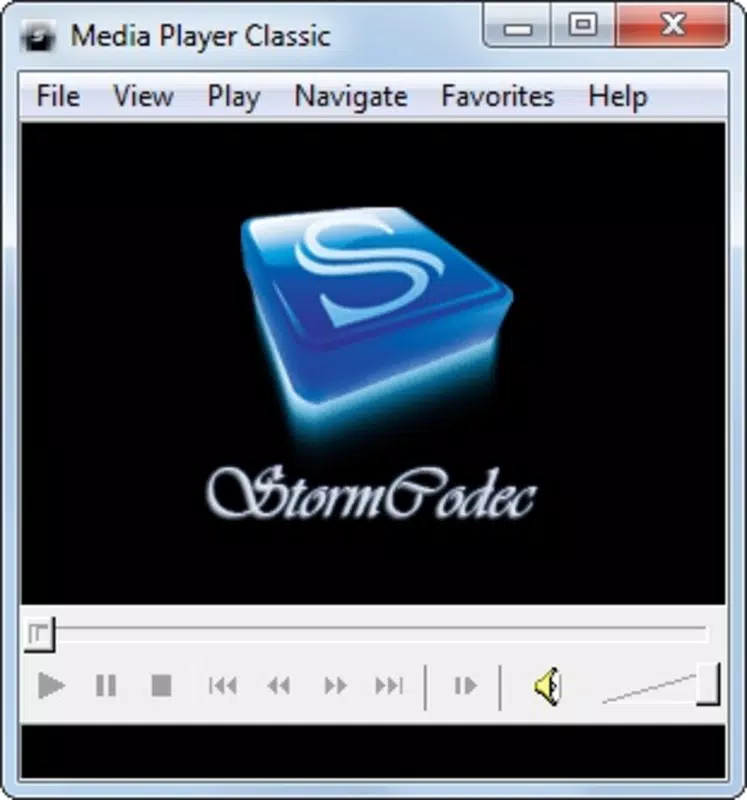Click the middle of the seek bar track
This screenshot has height=800, width=747.
tap(380, 633)
